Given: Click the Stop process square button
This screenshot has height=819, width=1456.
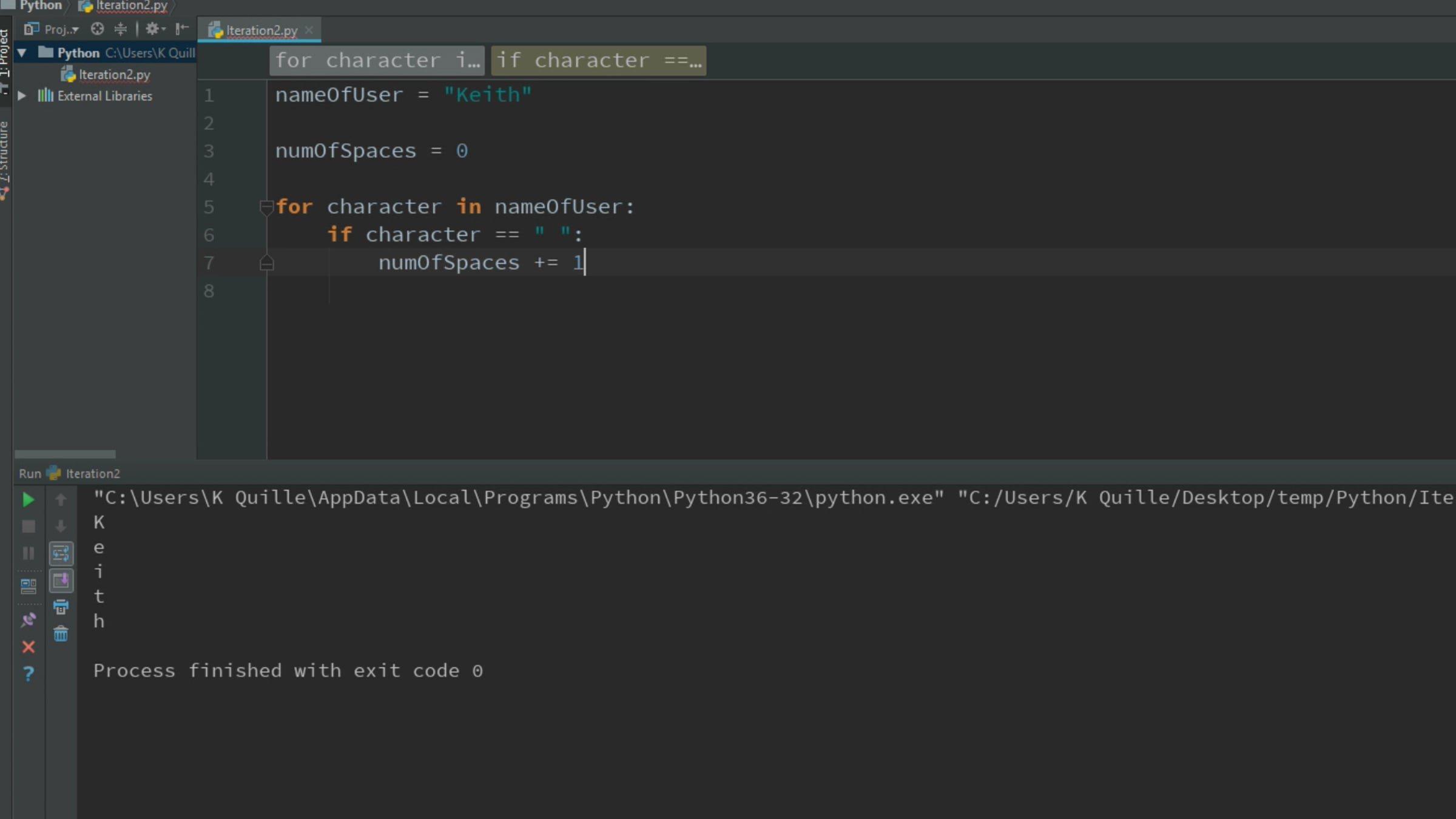Looking at the screenshot, I should tap(28, 526).
